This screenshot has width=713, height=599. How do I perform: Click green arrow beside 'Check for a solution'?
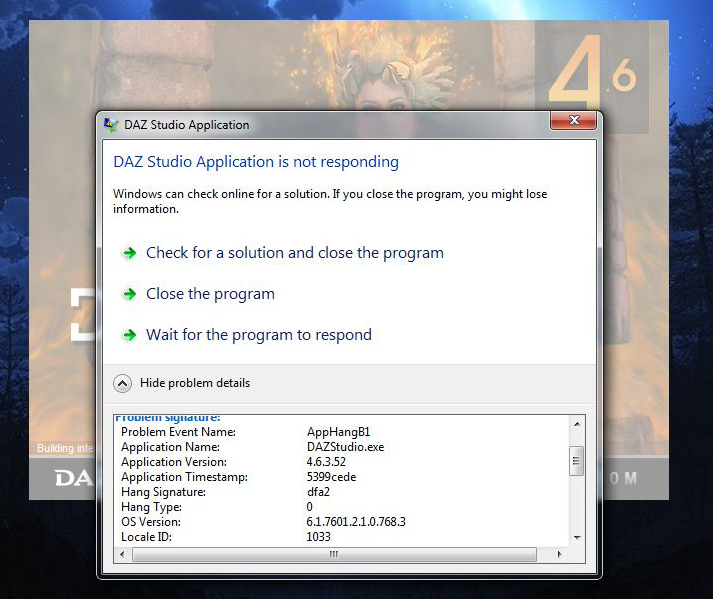point(130,253)
